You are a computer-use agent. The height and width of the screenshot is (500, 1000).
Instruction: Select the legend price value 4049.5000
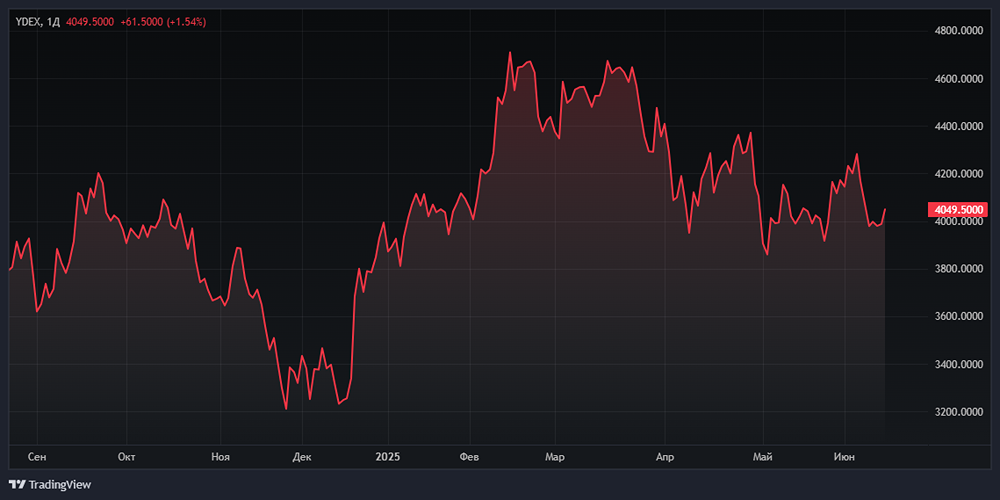coord(90,22)
